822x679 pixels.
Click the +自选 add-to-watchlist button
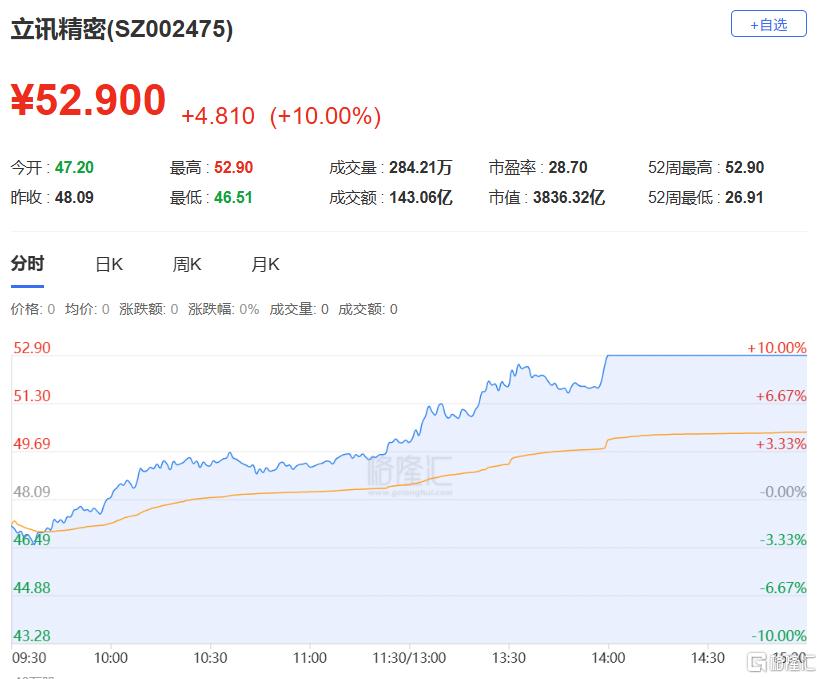click(769, 24)
